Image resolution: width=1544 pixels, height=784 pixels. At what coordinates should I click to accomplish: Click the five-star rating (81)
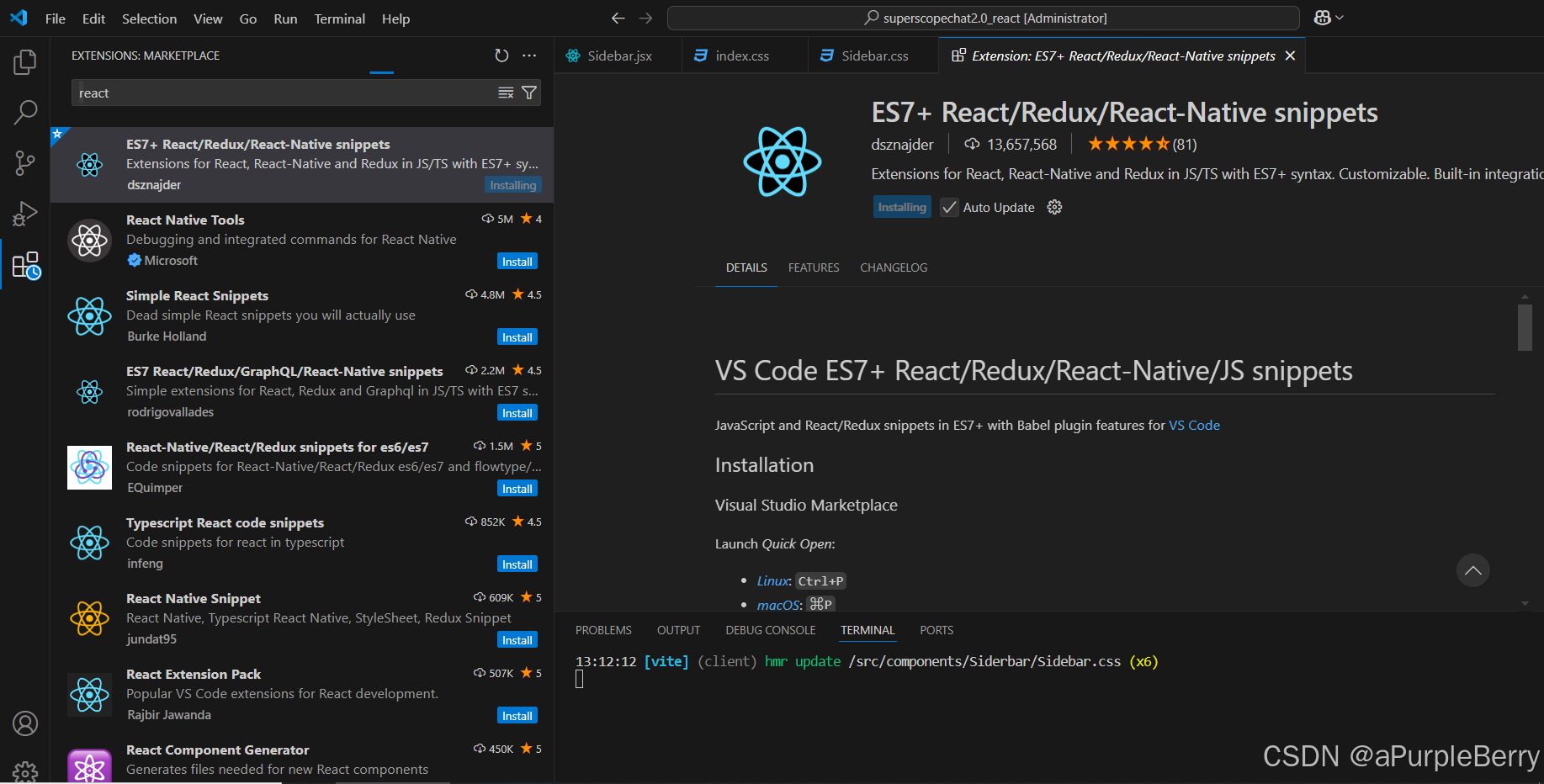pos(1142,144)
